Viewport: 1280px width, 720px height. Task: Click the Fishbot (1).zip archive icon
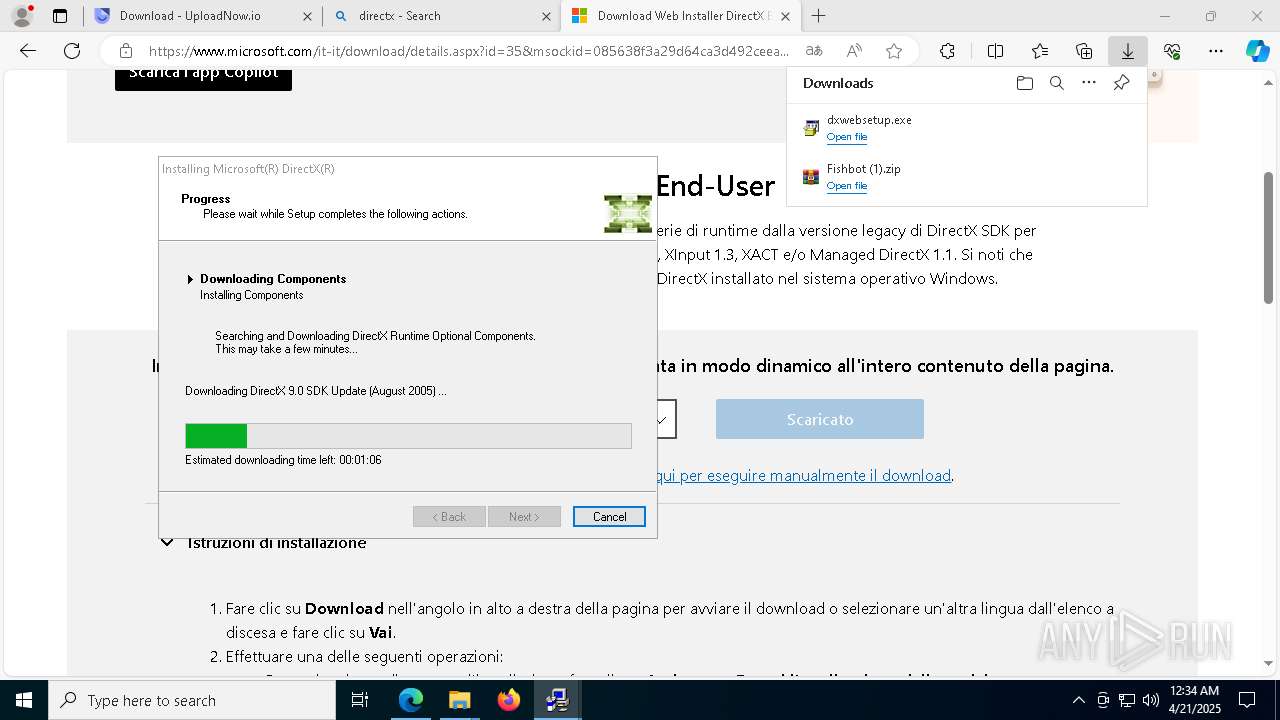tap(811, 177)
